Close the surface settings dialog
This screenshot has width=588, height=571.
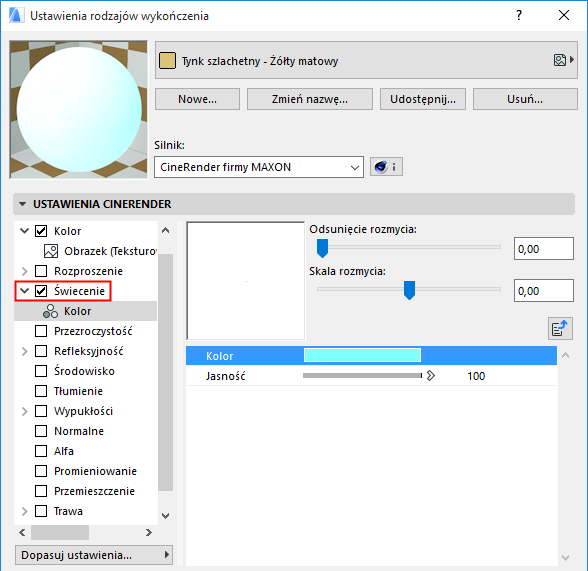564,15
